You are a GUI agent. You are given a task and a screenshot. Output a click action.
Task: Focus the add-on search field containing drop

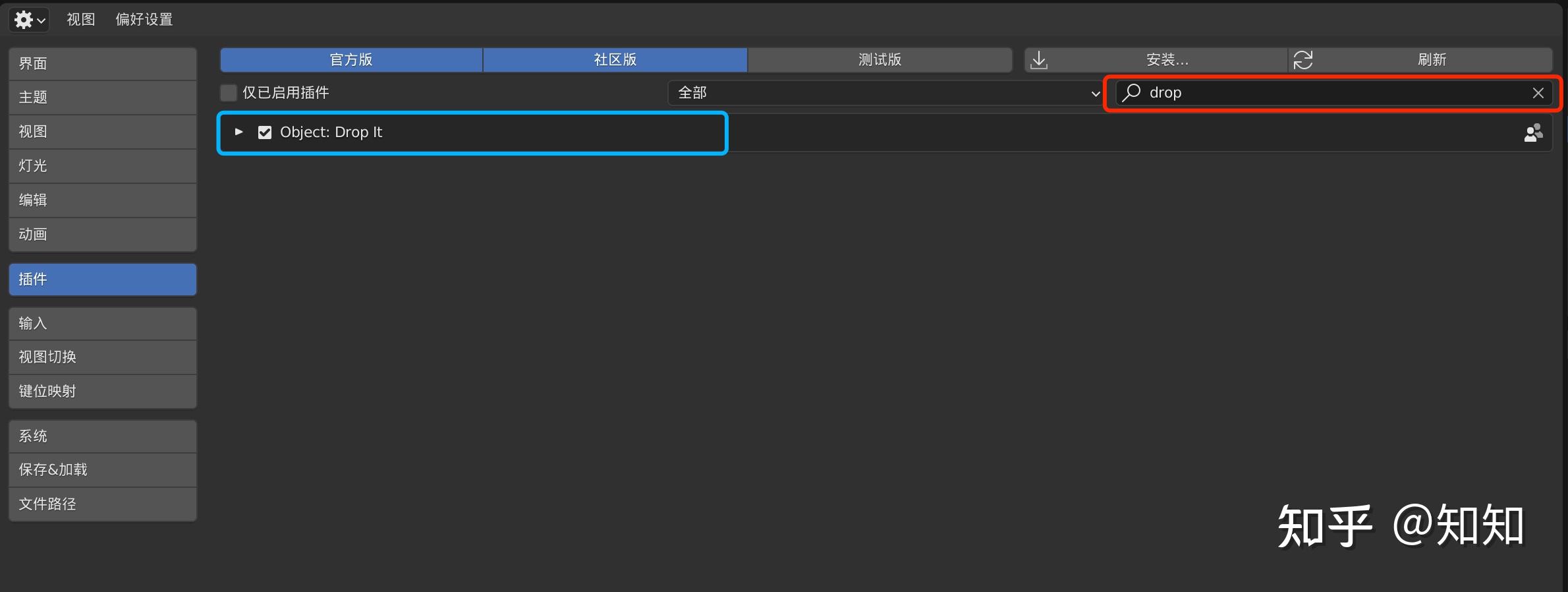coord(1333,93)
